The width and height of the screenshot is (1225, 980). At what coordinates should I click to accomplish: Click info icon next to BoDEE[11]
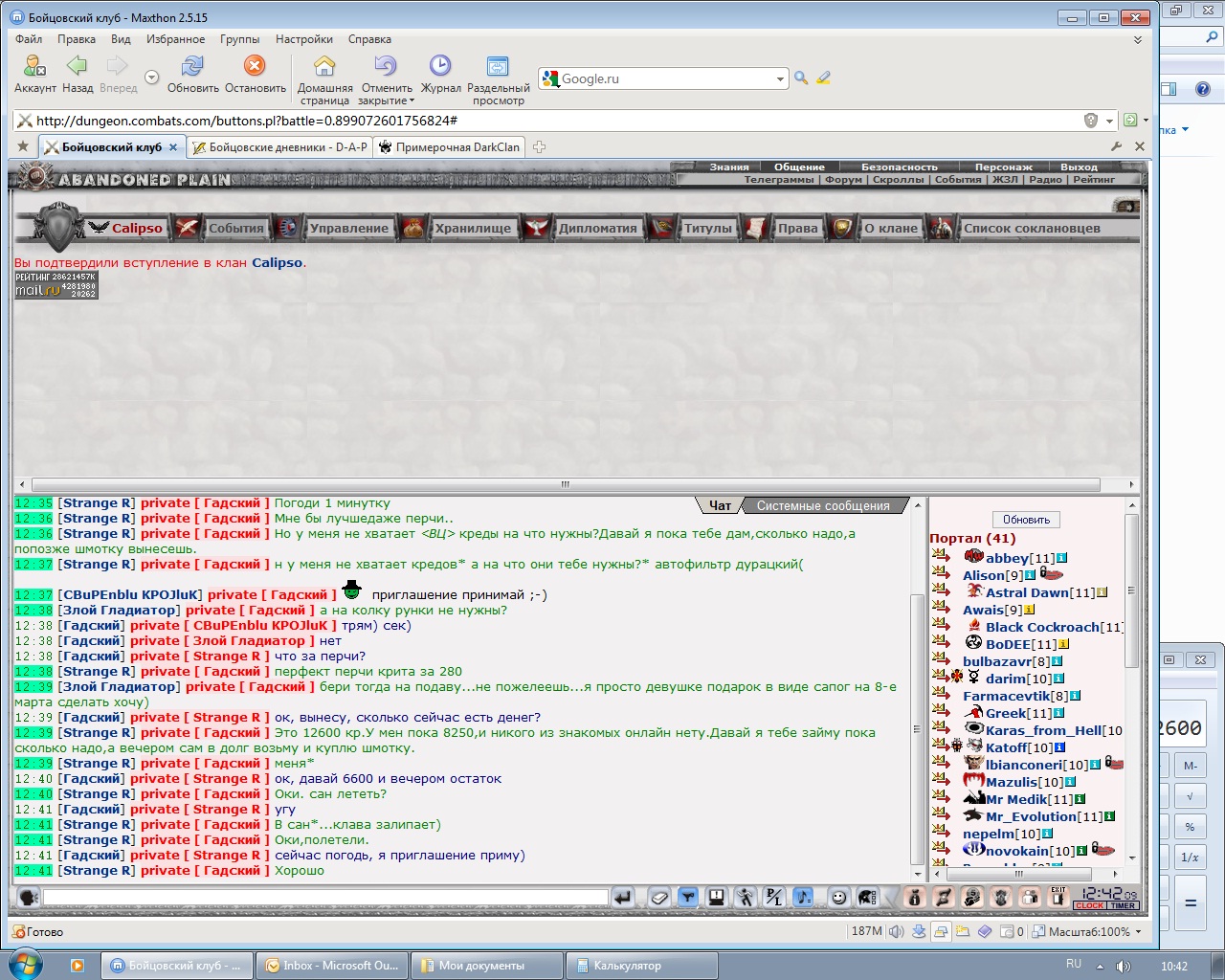click(1063, 644)
